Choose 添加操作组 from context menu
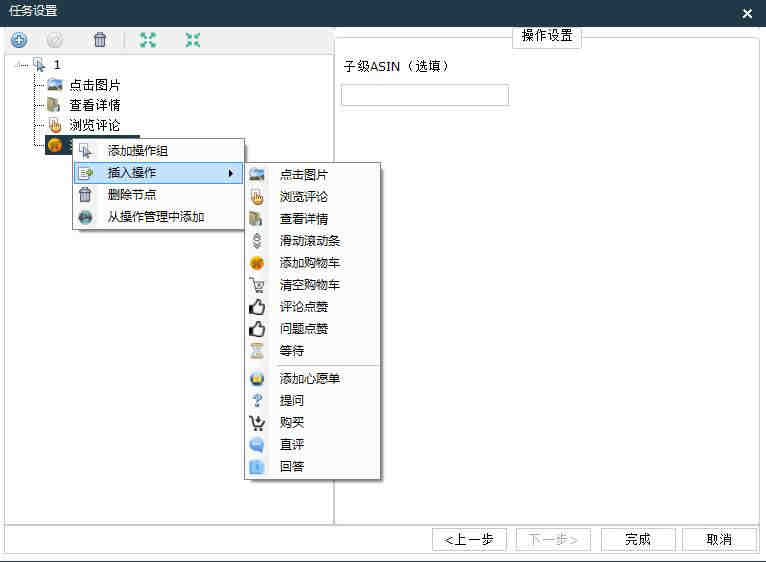This screenshot has height=562, width=766. click(158, 151)
